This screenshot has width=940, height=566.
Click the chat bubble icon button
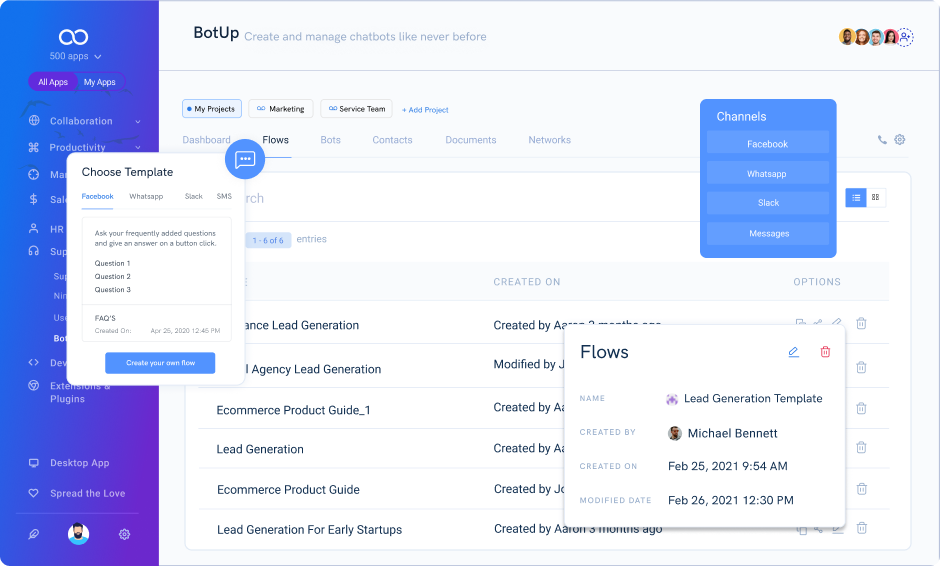(x=245, y=159)
